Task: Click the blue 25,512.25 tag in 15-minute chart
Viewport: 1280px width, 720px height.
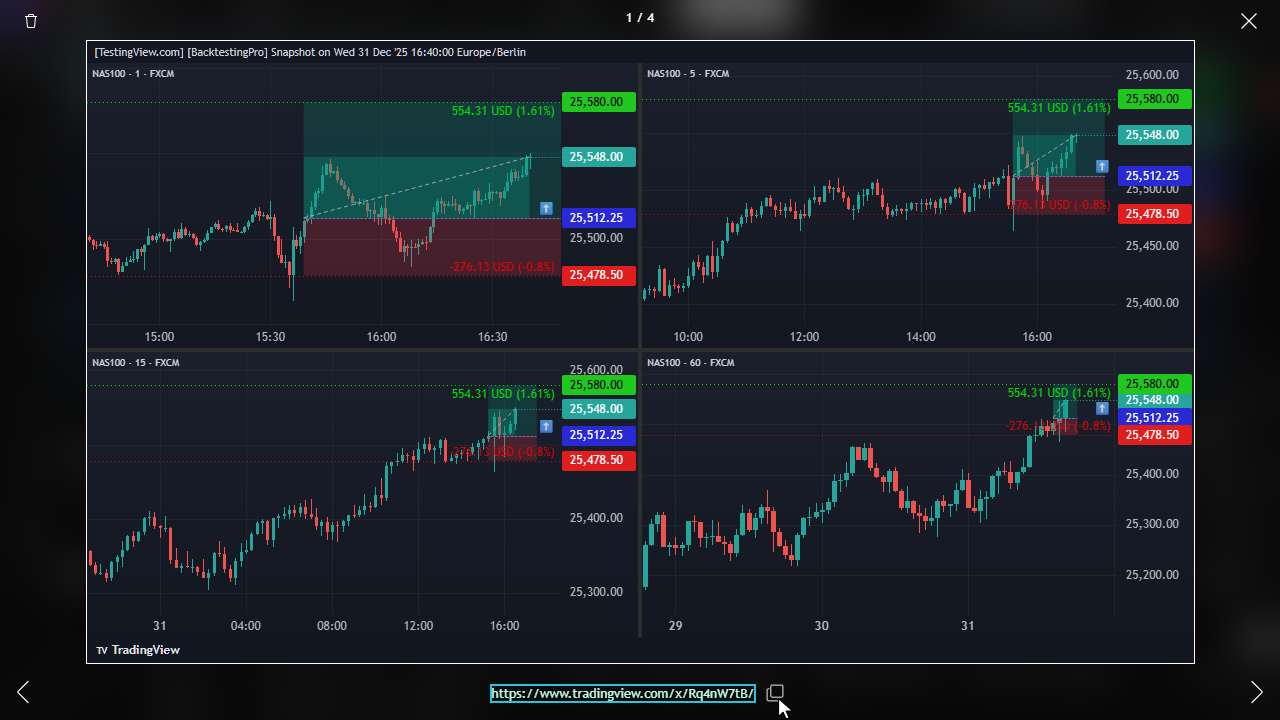Action: 599,435
